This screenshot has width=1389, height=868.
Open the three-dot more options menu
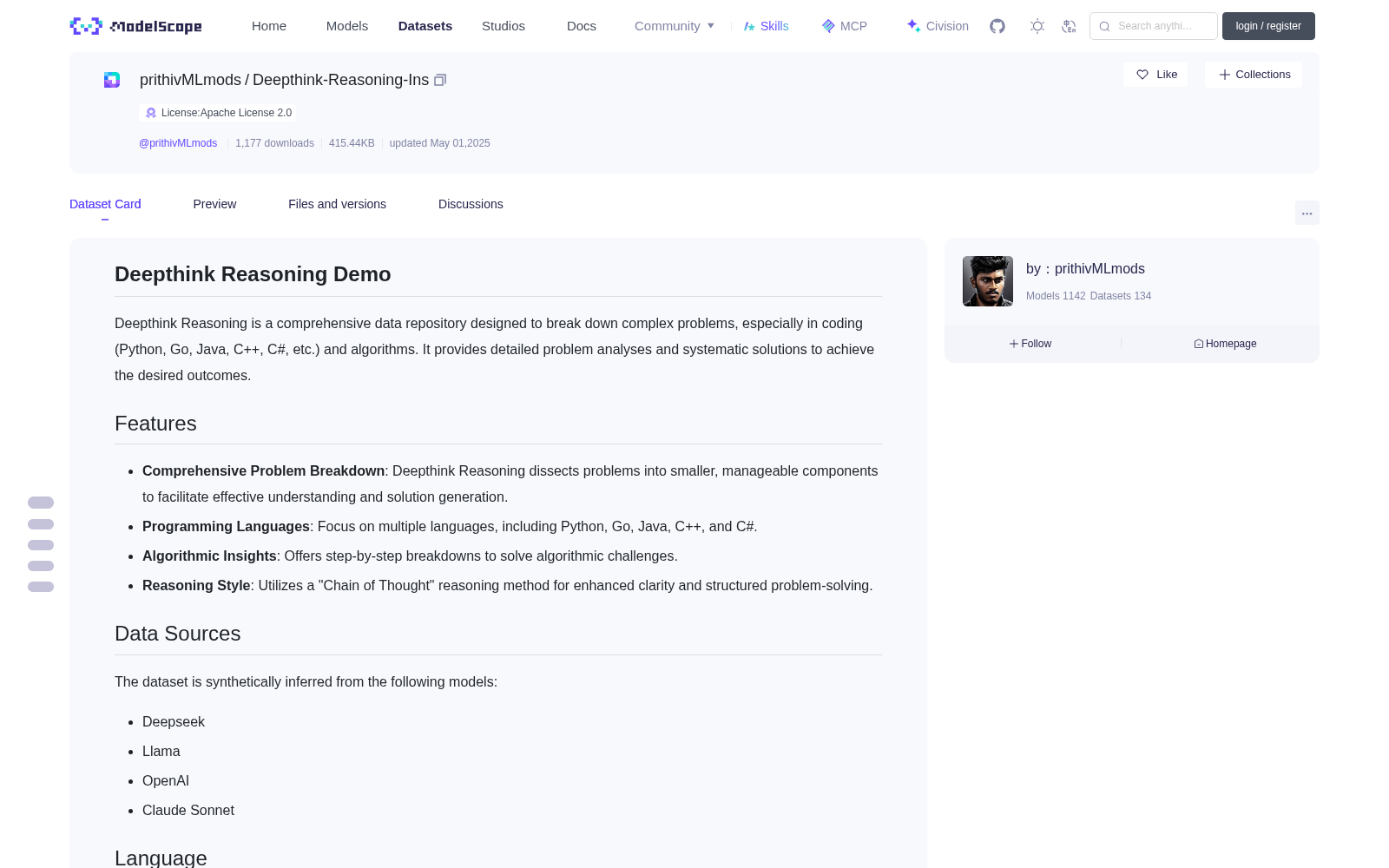[x=1307, y=213]
